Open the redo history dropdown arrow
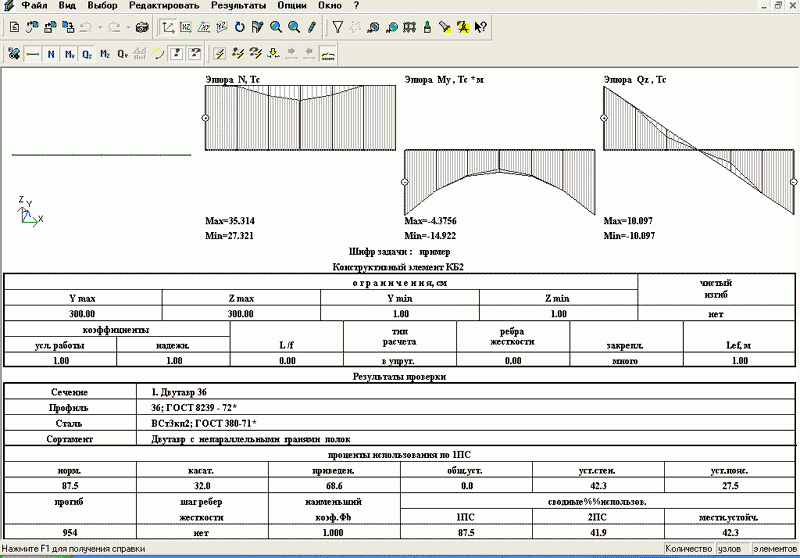 click(127, 28)
